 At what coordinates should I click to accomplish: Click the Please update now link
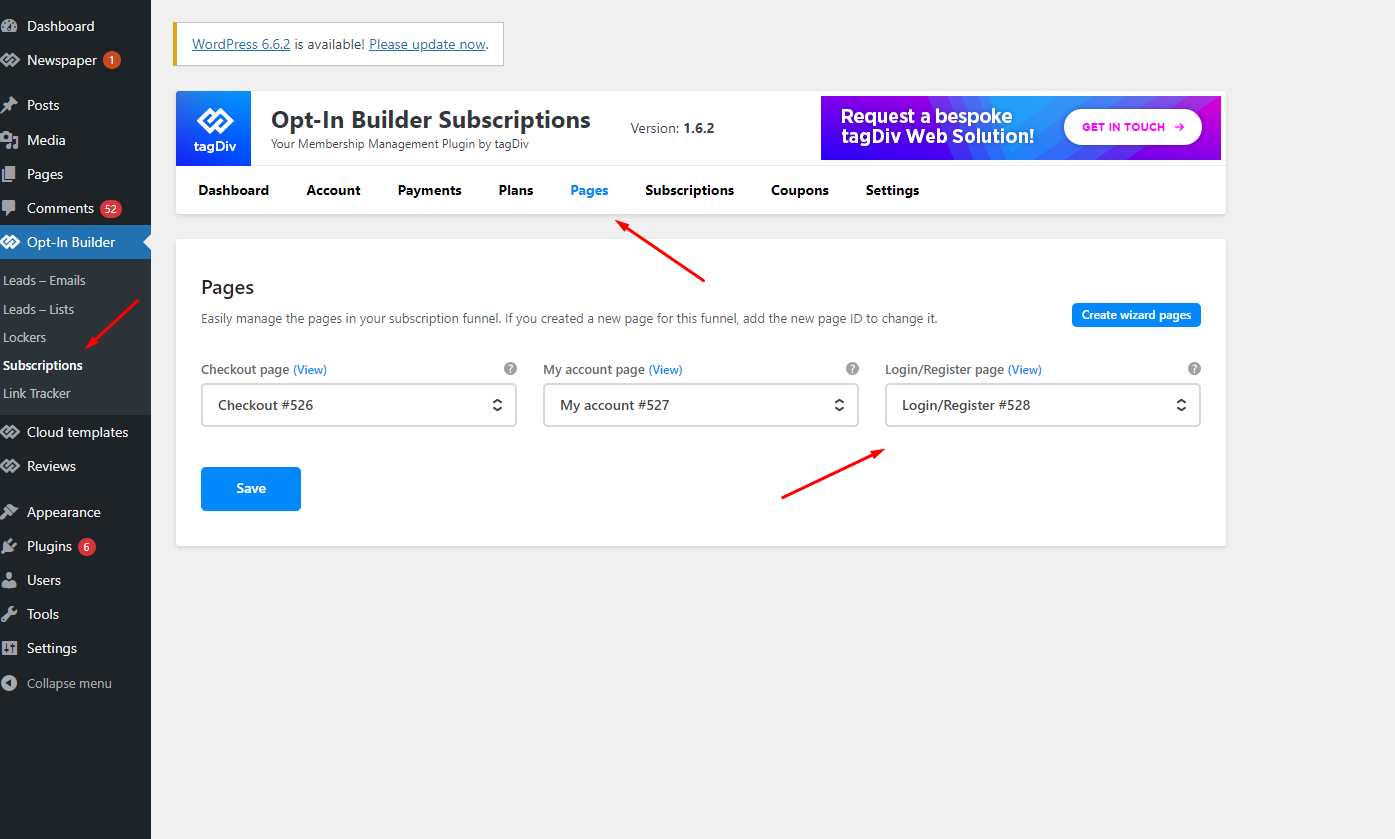427,44
